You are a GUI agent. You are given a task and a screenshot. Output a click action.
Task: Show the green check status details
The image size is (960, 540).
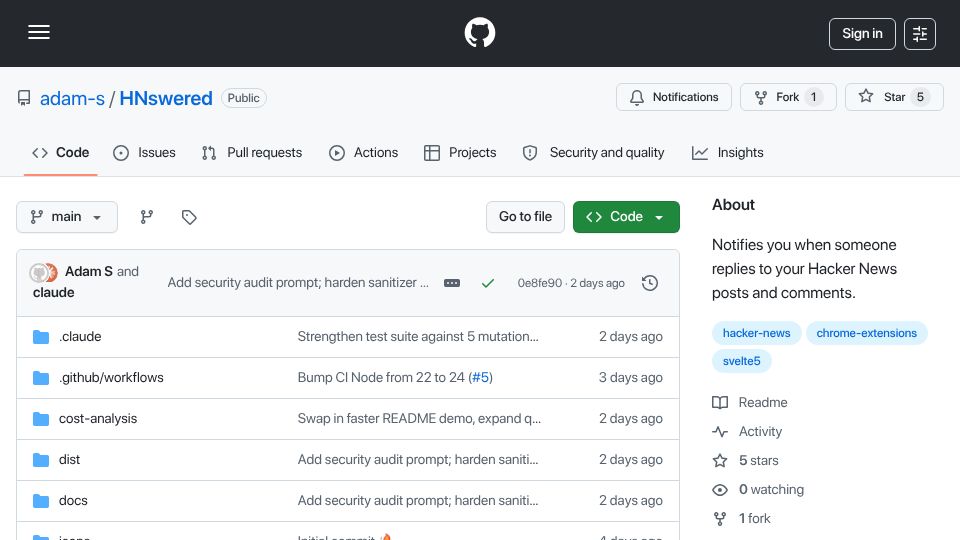pyautogui.click(x=488, y=283)
